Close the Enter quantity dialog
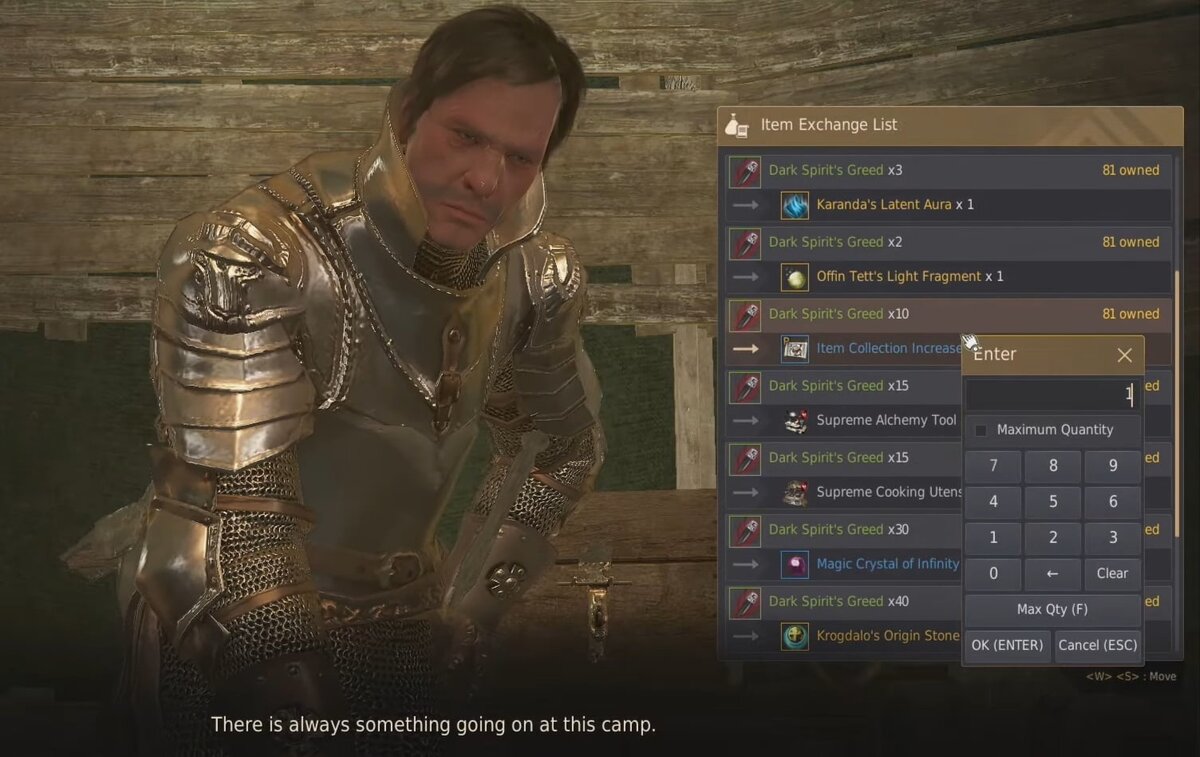The image size is (1200, 757). [1124, 355]
